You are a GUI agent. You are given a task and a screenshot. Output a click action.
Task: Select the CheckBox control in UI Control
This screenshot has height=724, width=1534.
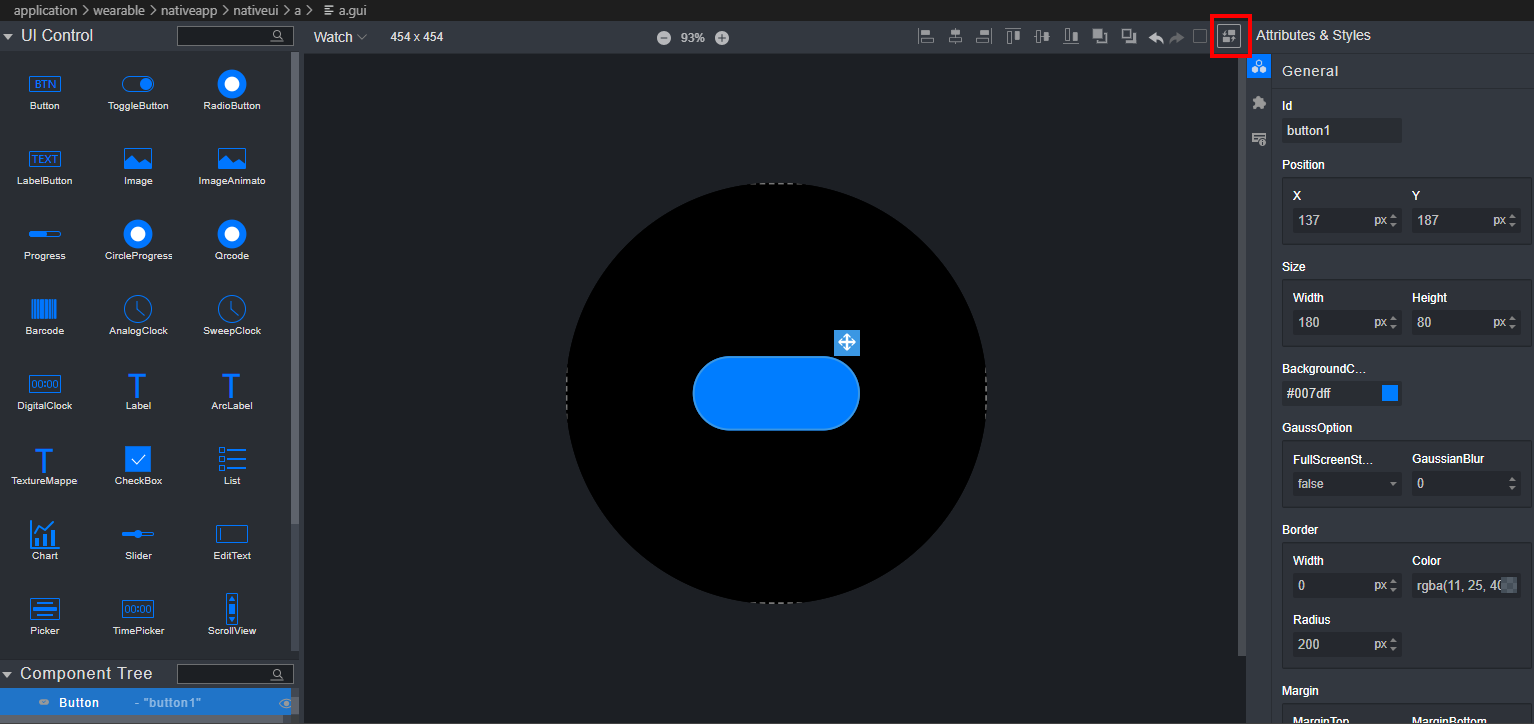pyautogui.click(x=138, y=459)
